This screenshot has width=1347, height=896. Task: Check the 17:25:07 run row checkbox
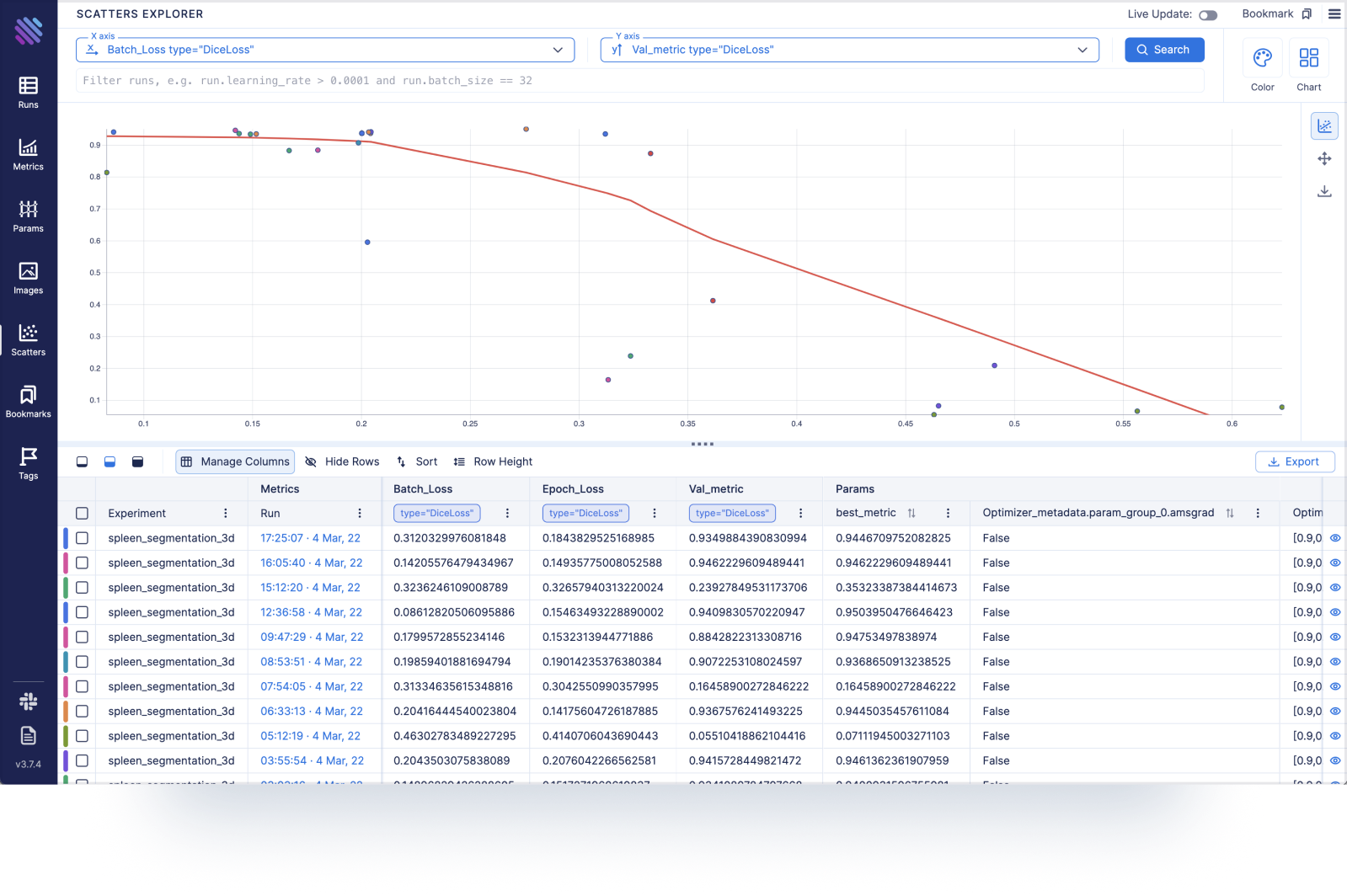[82, 538]
